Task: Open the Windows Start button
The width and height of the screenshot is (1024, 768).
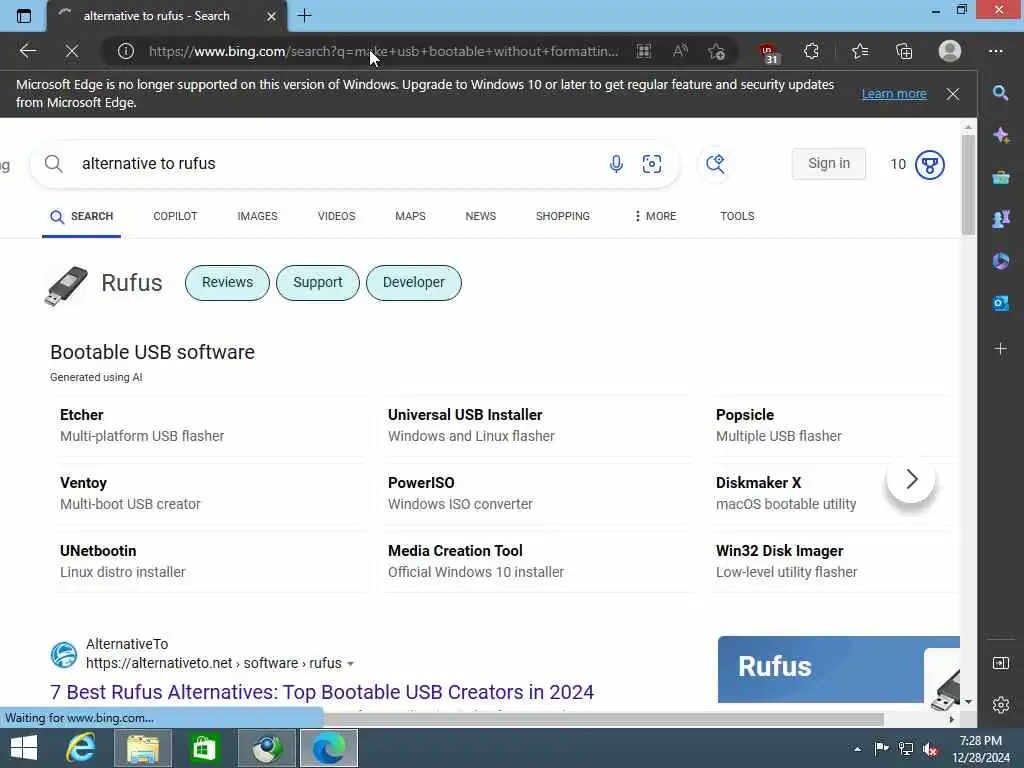Action: [24, 748]
